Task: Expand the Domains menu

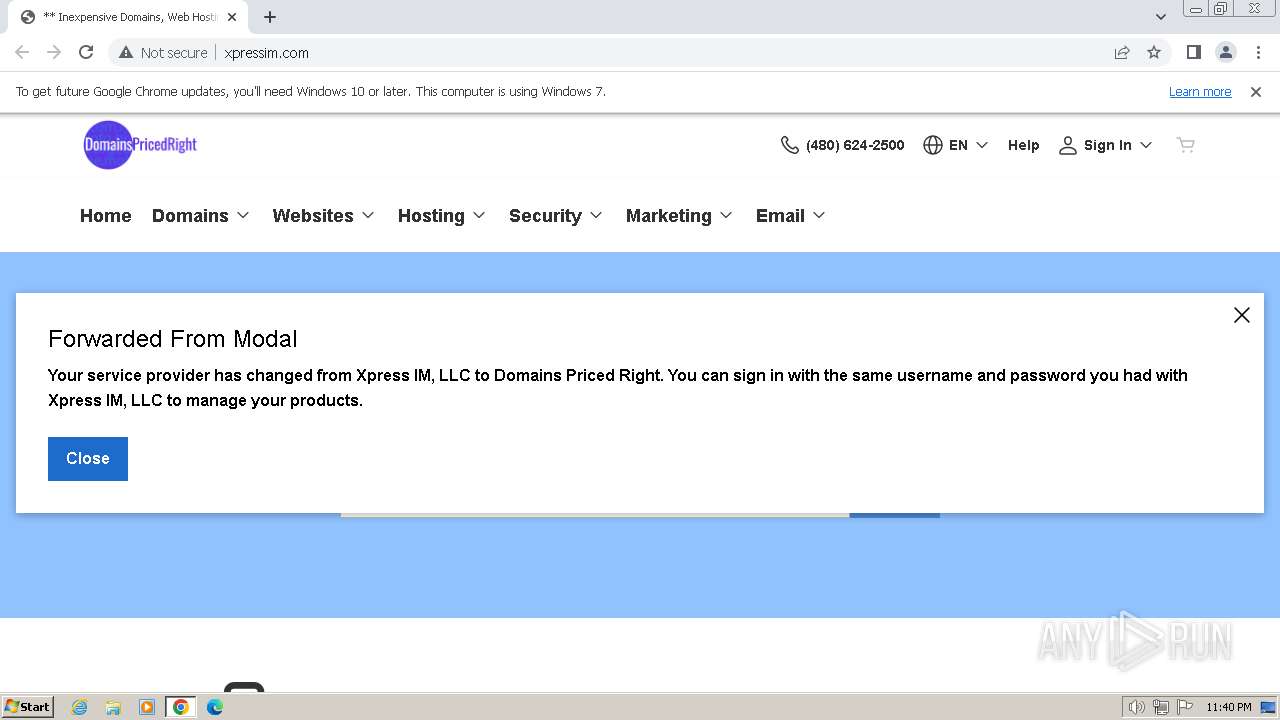Action: click(x=201, y=216)
